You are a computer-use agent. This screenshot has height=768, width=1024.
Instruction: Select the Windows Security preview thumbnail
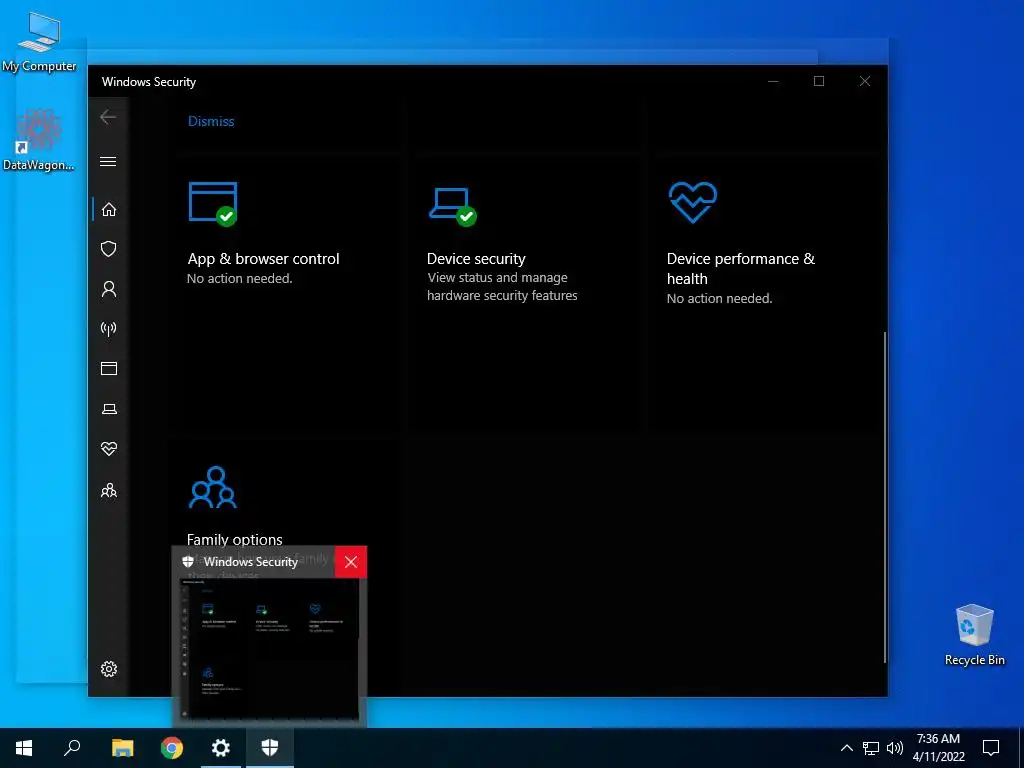point(269,650)
